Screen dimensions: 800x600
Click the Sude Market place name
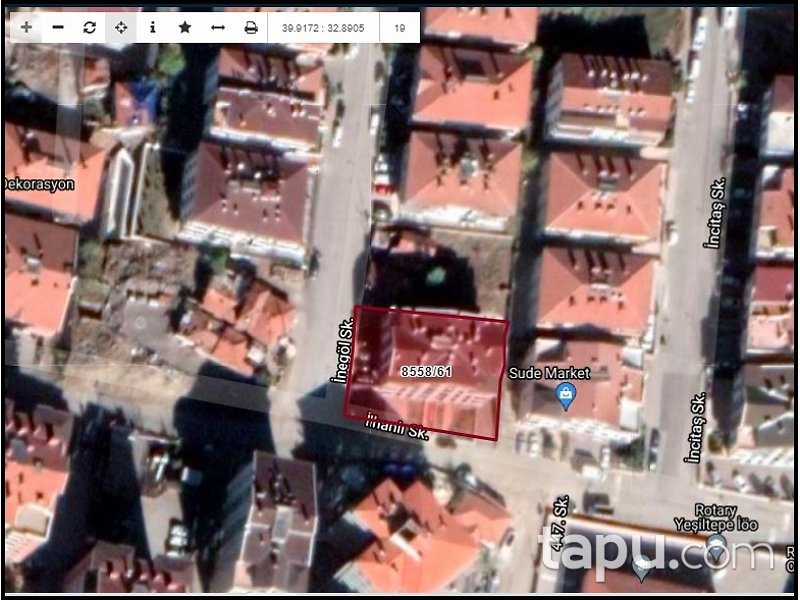[x=550, y=374]
